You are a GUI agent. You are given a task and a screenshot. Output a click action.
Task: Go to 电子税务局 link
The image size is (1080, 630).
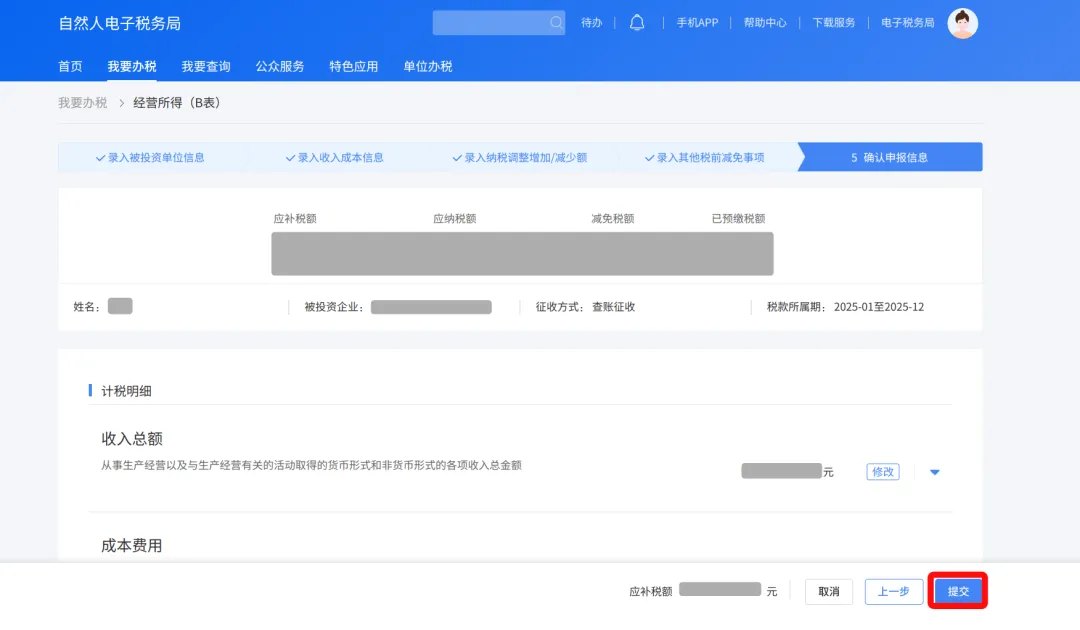pyautogui.click(x=908, y=23)
